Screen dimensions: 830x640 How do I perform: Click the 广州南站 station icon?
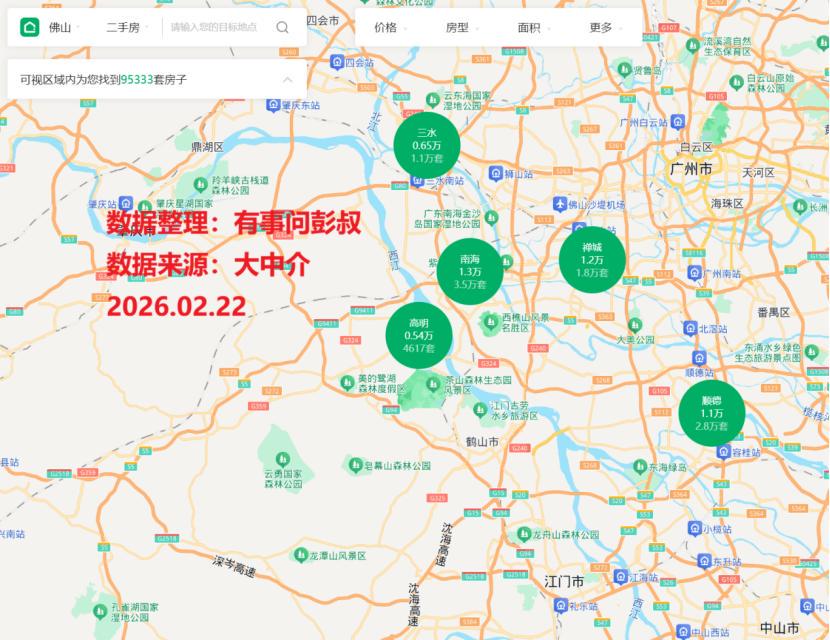pyautogui.click(x=694, y=272)
